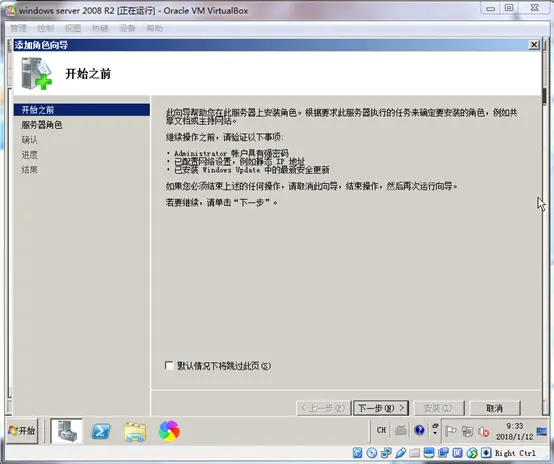The image size is (554, 464).
Task: Click the server-with-plus wizard header icon
Action: 36,74
